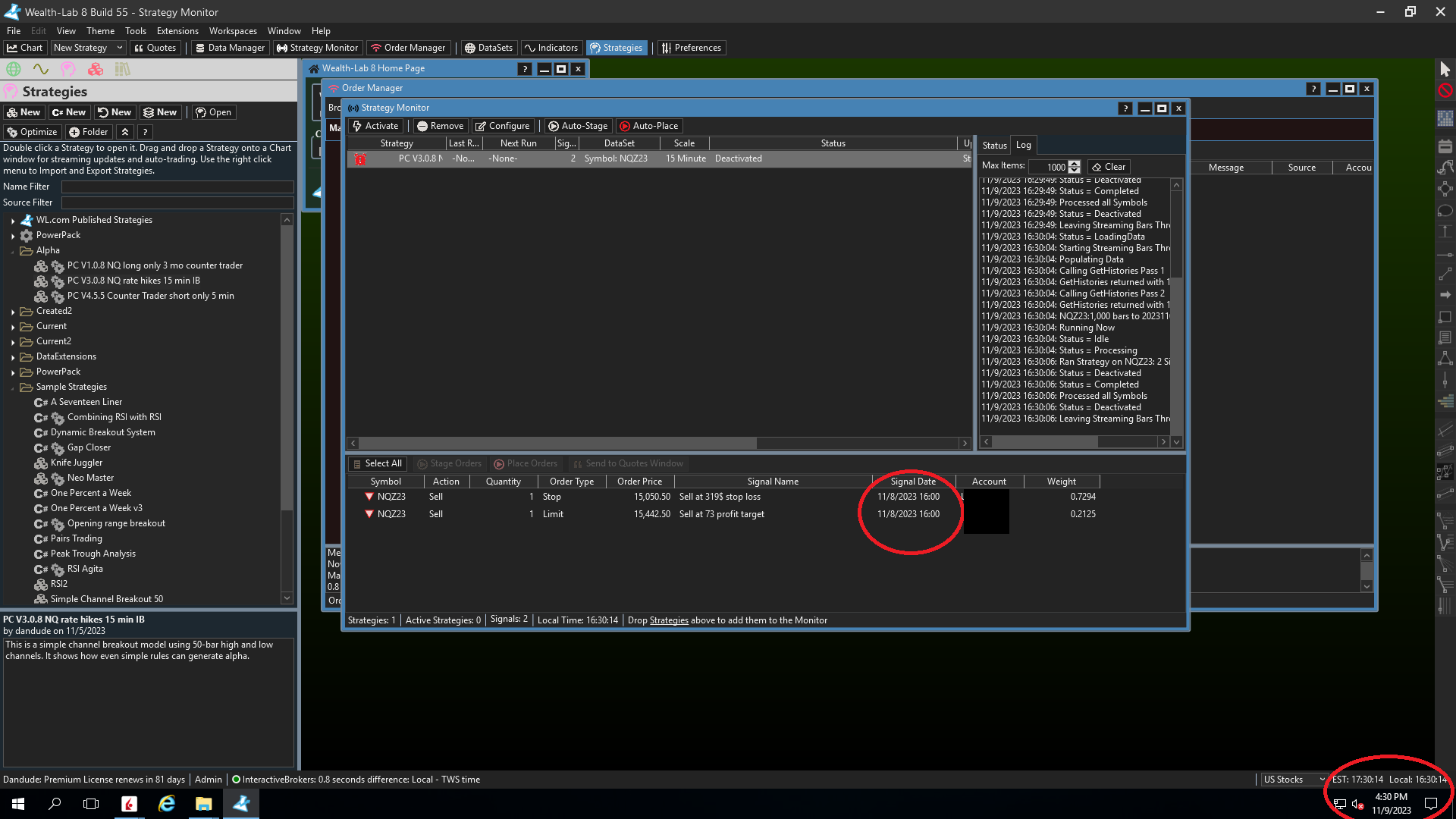Click the indicators sine wave icon
This screenshot has height=819, width=1456.
click(41, 69)
